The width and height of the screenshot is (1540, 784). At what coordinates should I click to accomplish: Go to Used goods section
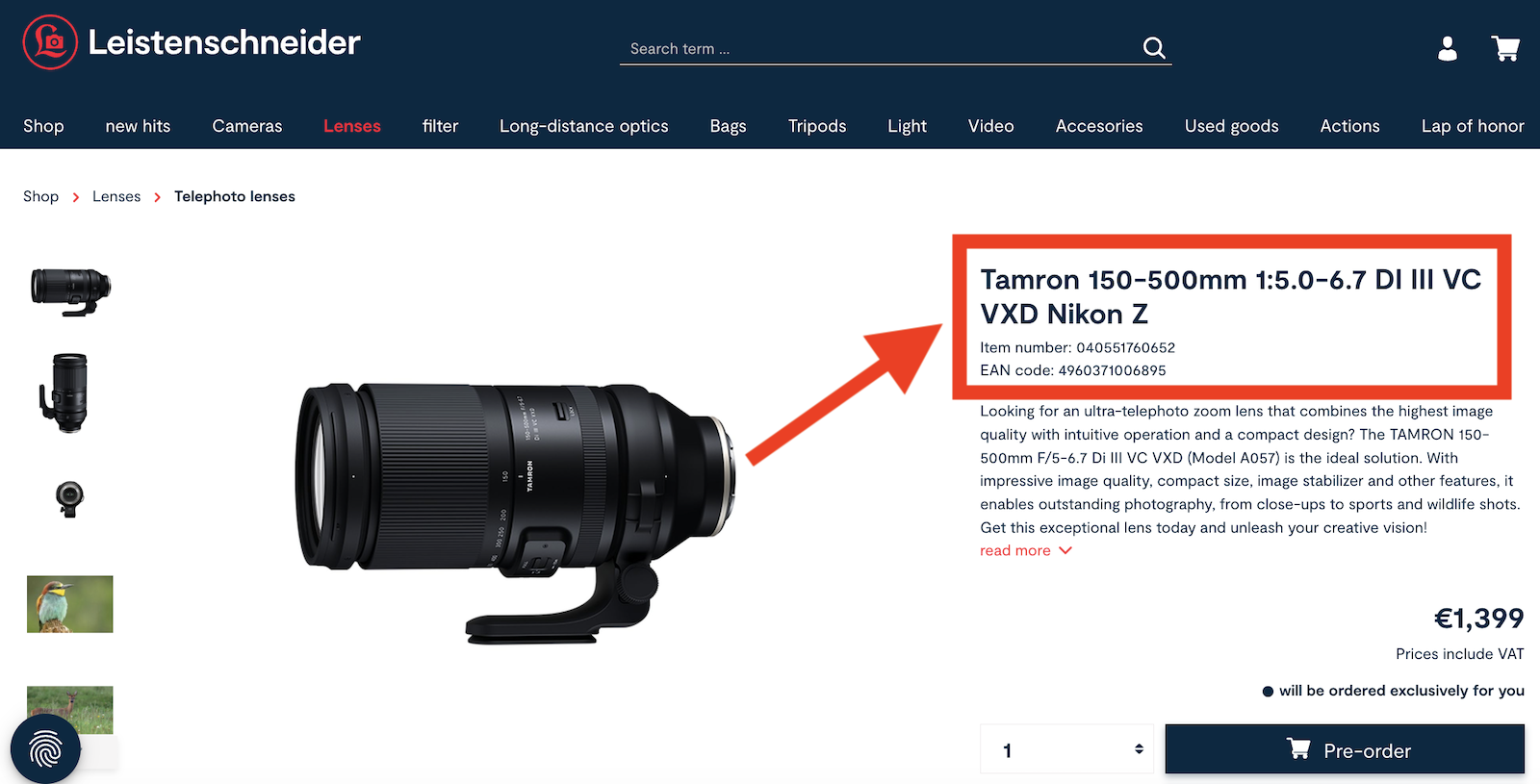[1232, 126]
